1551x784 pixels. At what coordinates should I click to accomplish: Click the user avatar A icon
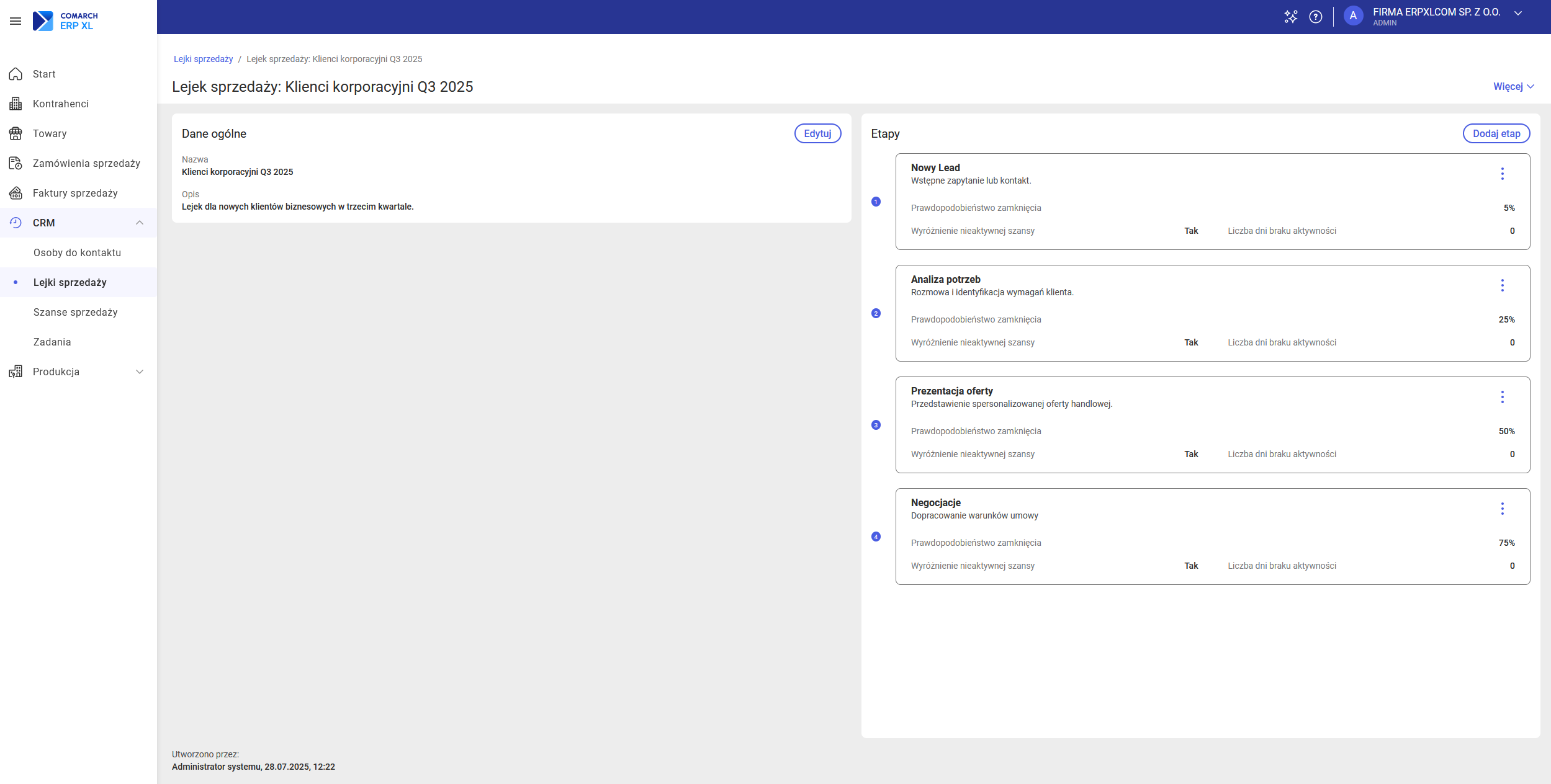point(1353,17)
